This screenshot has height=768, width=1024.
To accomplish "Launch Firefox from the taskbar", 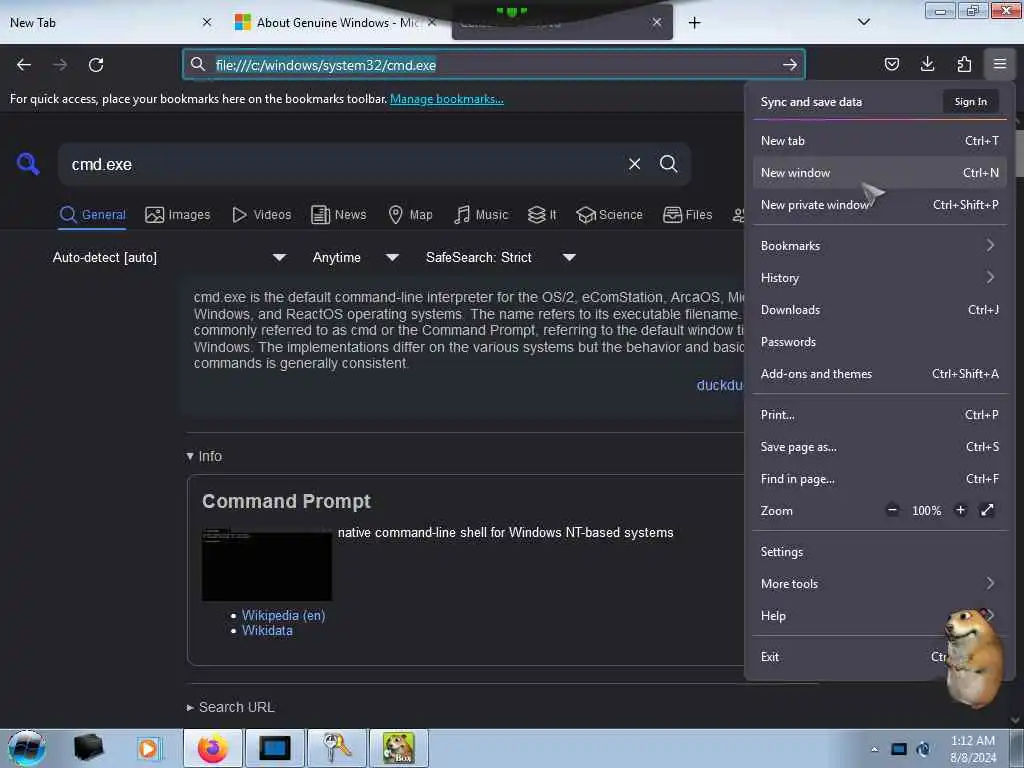I will coord(213,748).
